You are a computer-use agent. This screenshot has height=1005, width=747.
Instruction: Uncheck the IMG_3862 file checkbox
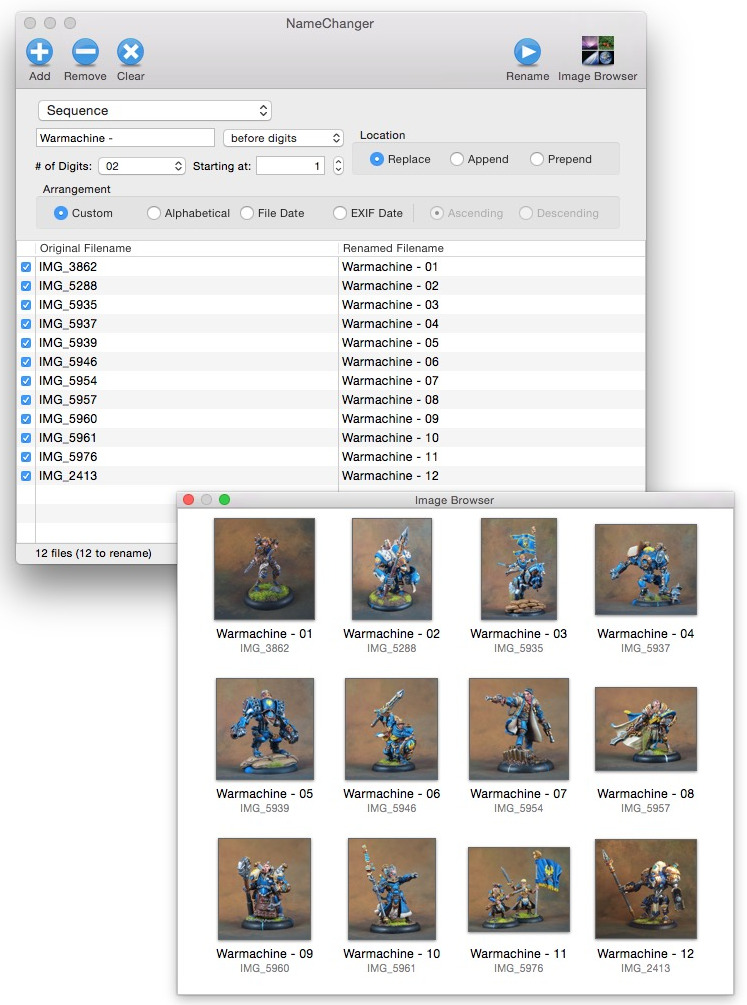[x=26, y=267]
